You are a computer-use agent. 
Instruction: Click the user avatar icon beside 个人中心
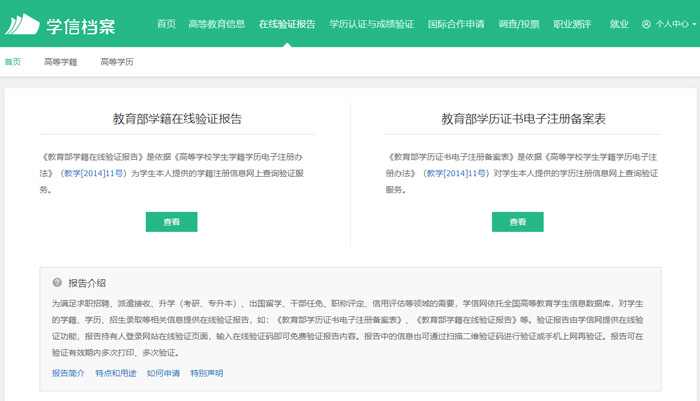pos(646,23)
